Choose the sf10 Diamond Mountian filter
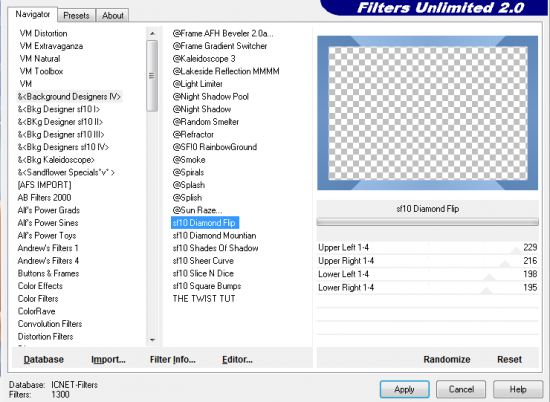The height and width of the screenshot is (402, 550). point(214,235)
